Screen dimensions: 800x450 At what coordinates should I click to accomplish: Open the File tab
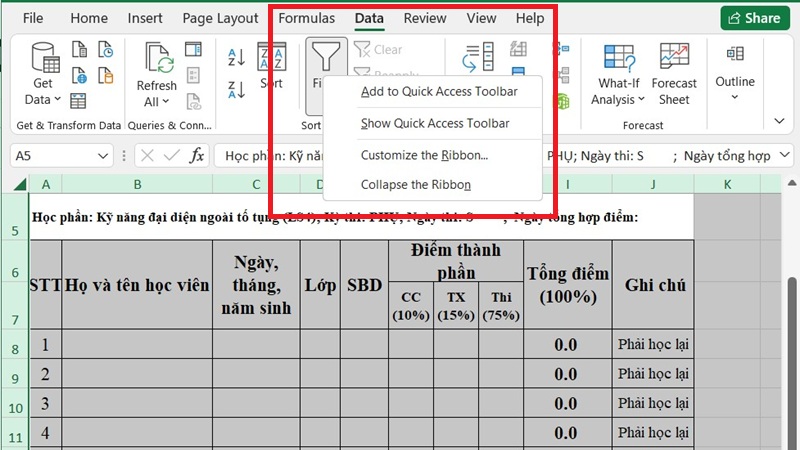click(x=33, y=18)
